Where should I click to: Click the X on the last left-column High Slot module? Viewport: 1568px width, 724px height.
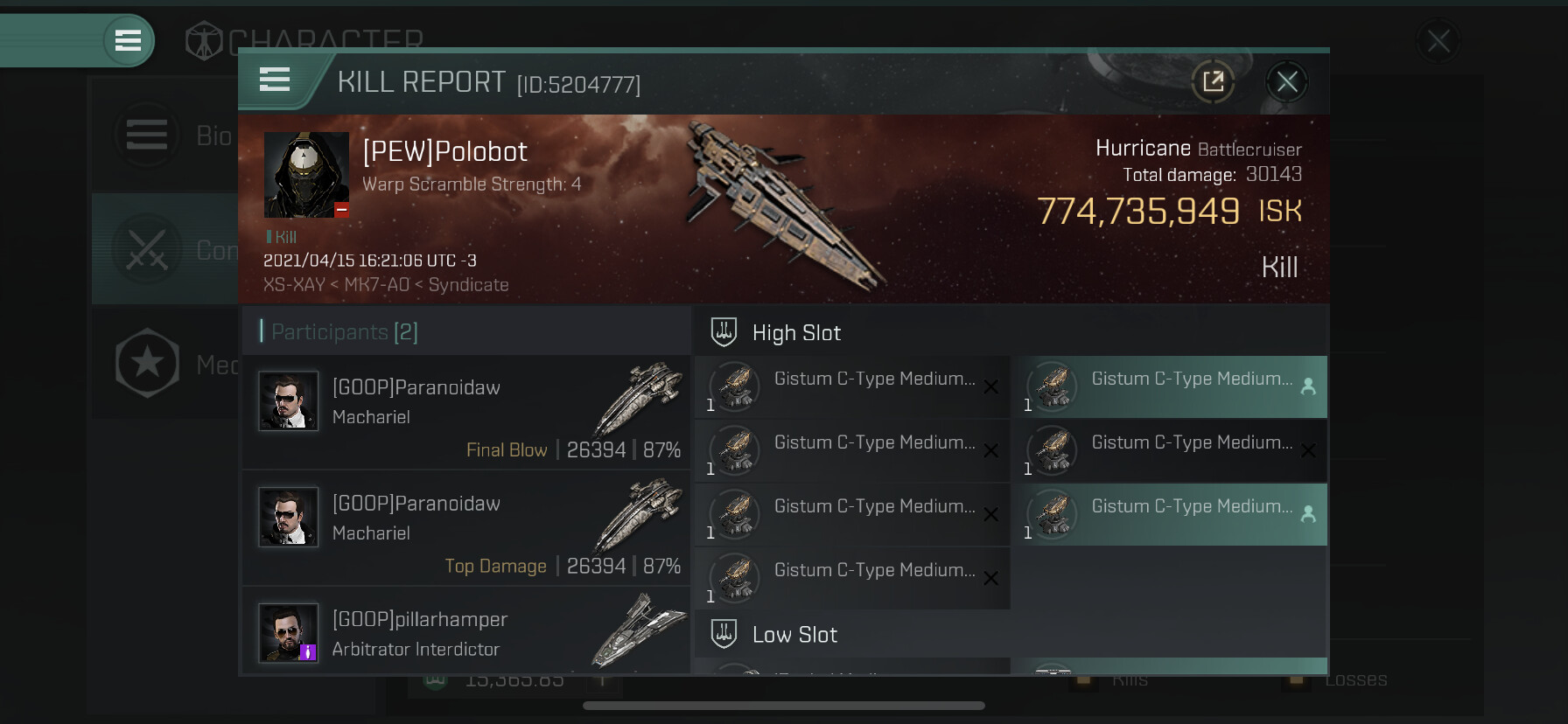(x=990, y=578)
